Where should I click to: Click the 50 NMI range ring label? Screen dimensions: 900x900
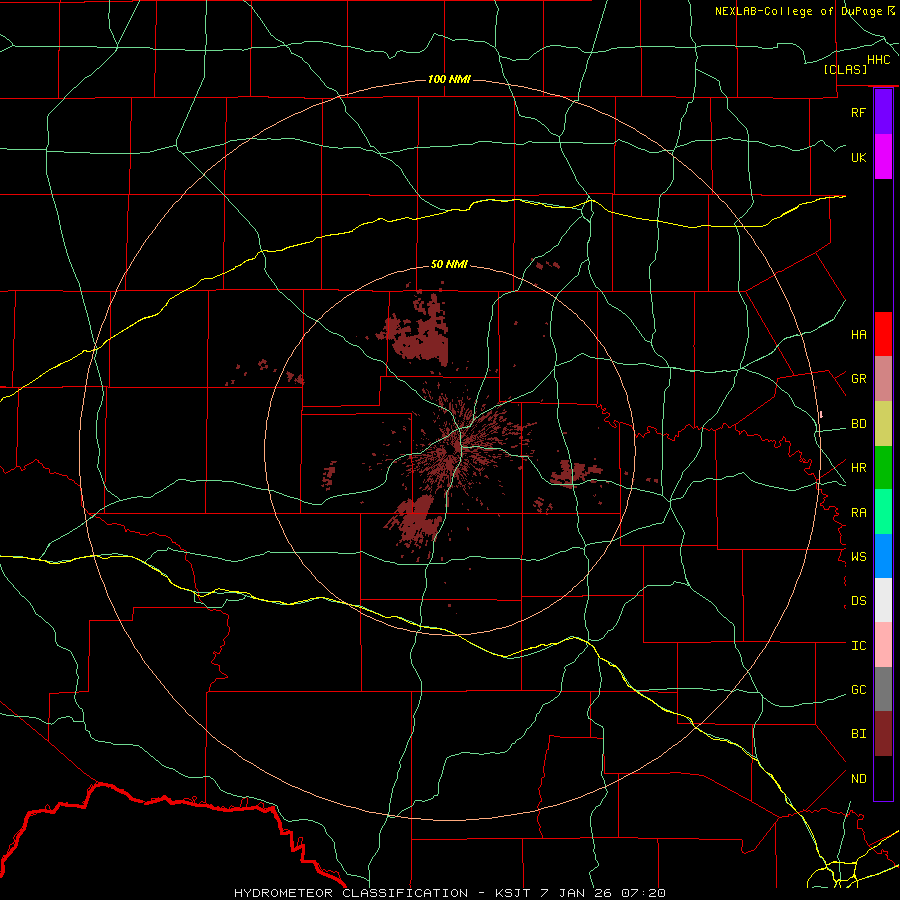click(x=449, y=264)
